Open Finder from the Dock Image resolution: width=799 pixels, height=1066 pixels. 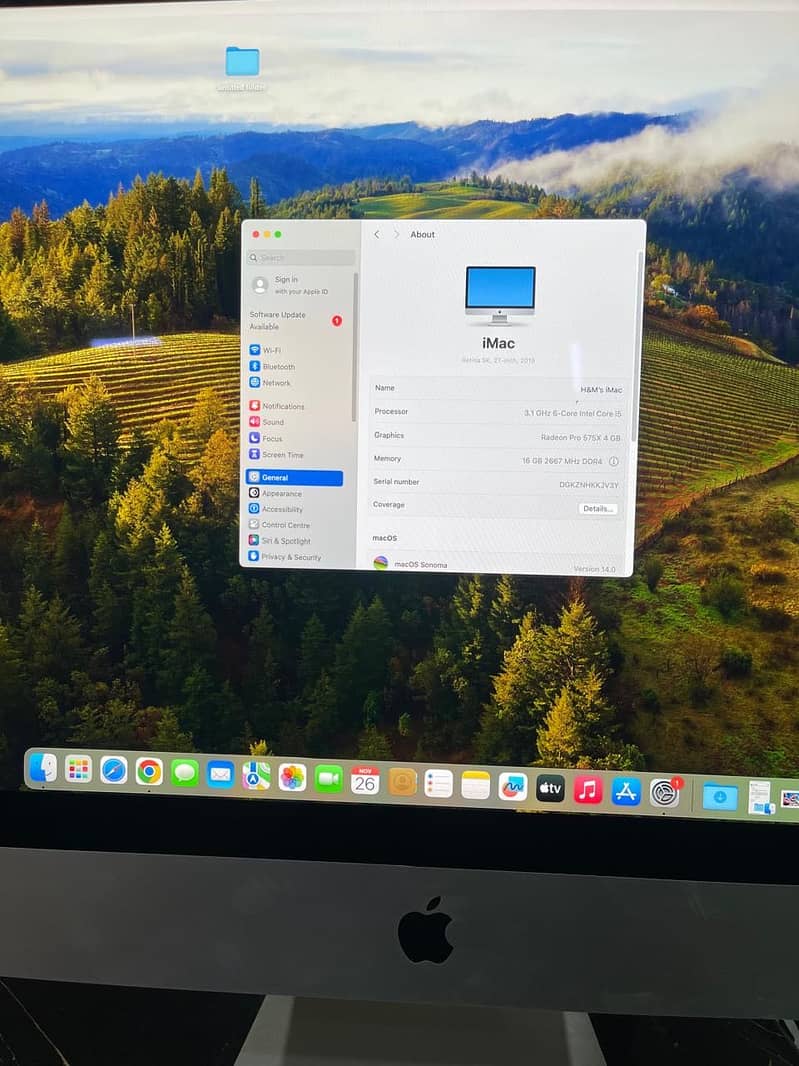(43, 768)
